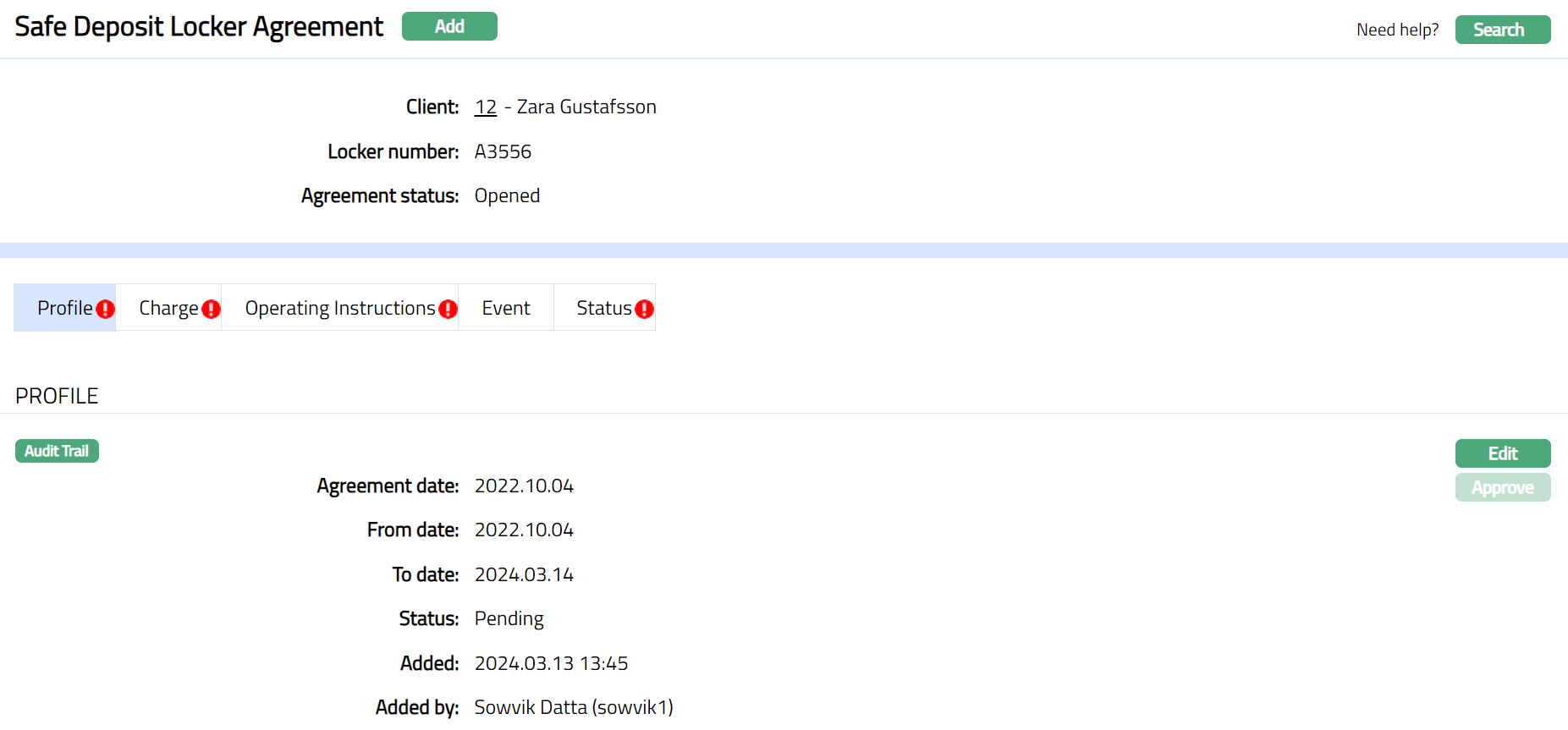Open the Status tab
Image resolution: width=1568 pixels, height=730 pixels.
point(603,308)
